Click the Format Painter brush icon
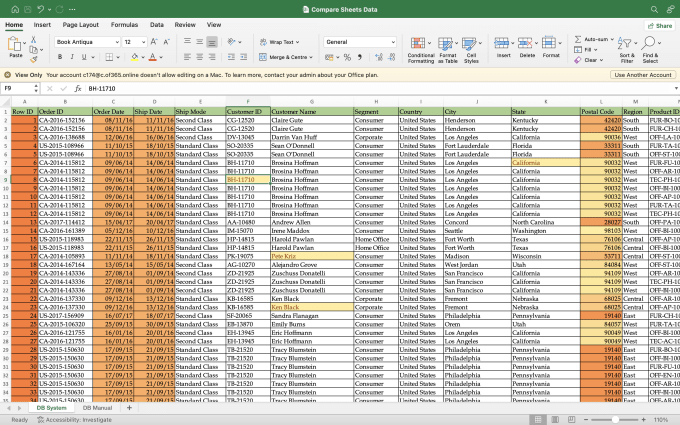 [x=33, y=59]
